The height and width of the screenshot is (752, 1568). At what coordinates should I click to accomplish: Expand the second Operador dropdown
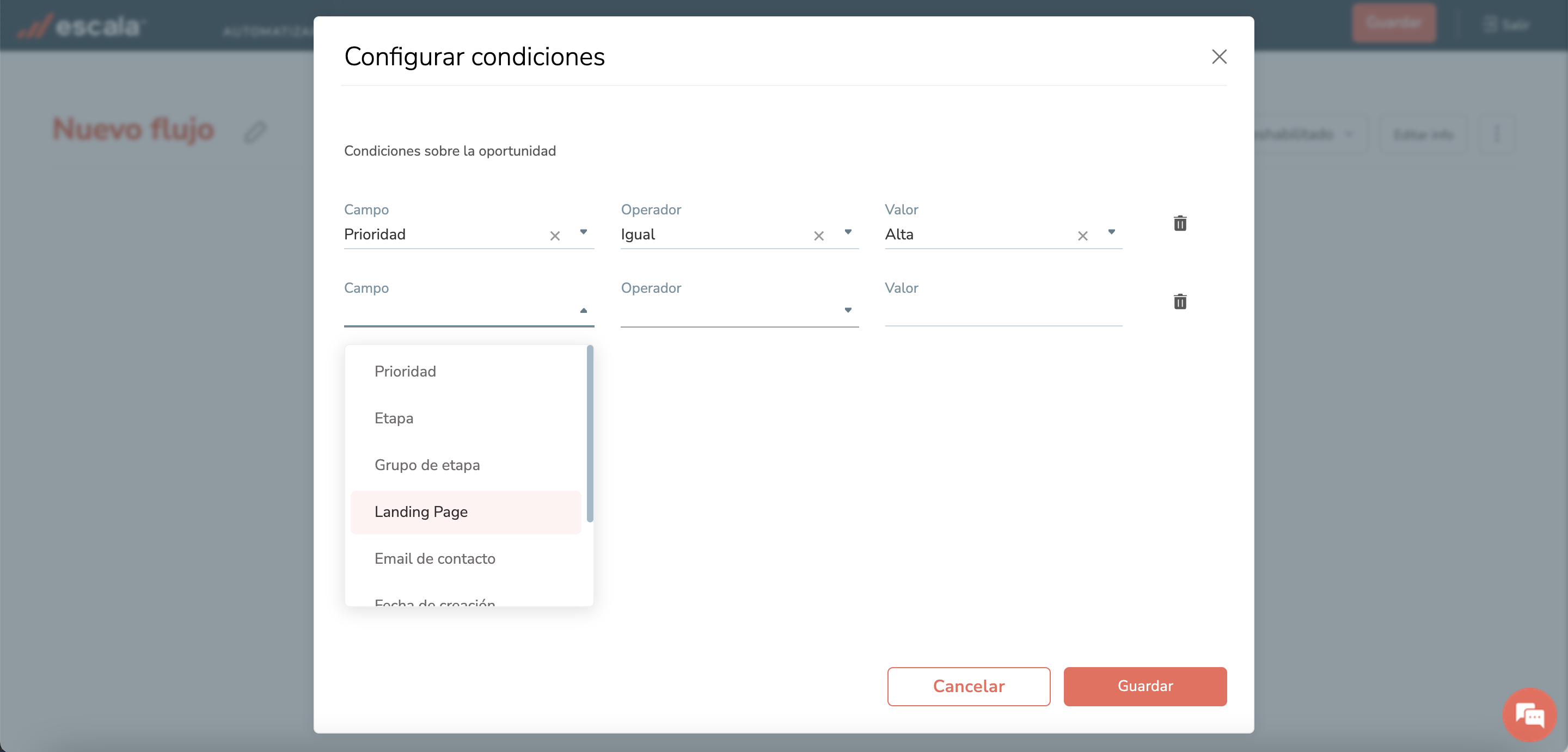(x=847, y=310)
